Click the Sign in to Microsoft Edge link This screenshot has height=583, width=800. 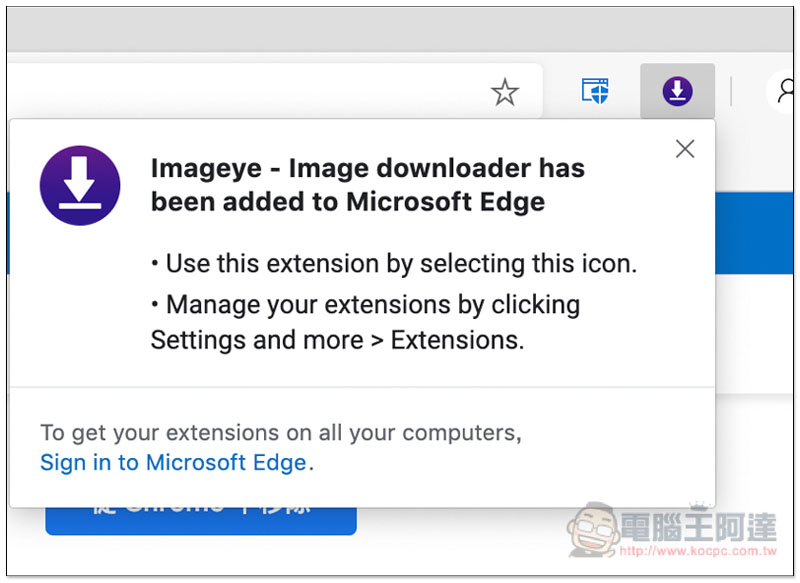pyautogui.click(x=173, y=463)
